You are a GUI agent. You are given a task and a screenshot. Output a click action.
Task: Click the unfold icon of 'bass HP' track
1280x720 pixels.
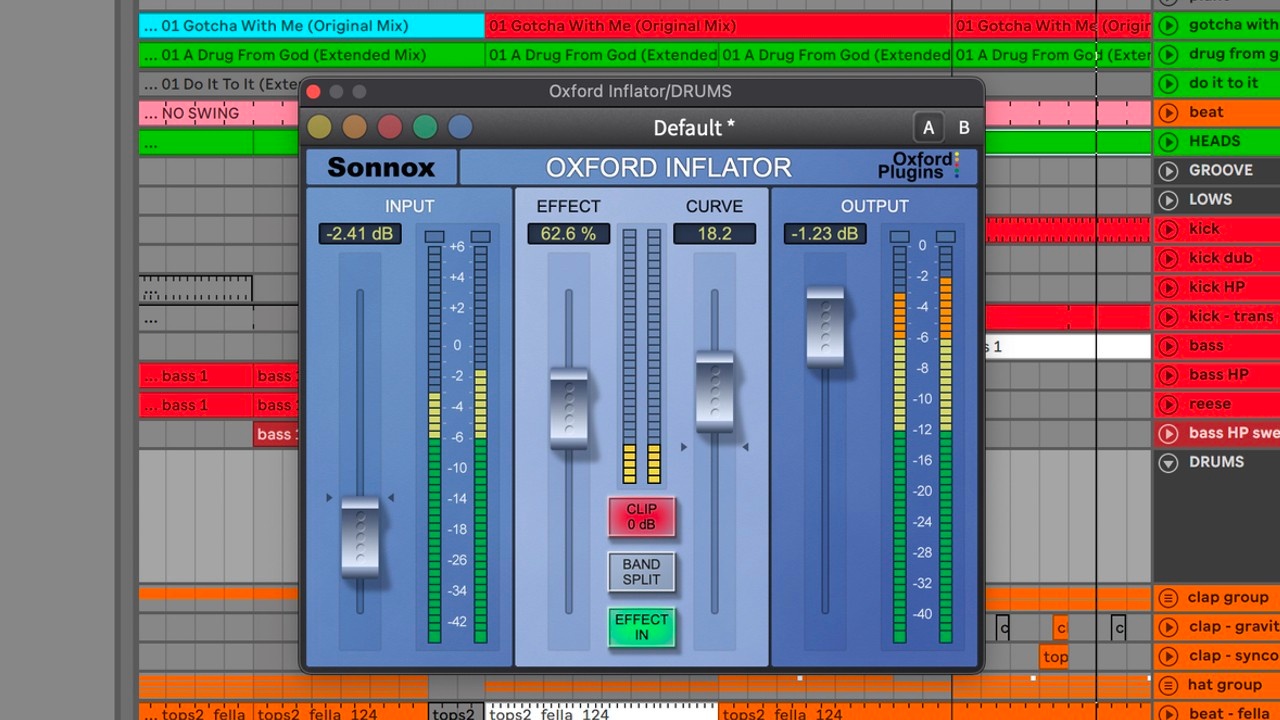(x=1168, y=375)
